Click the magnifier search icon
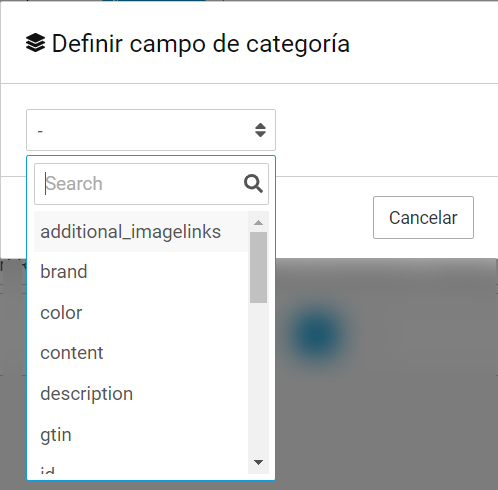498x490 pixels. (253, 184)
